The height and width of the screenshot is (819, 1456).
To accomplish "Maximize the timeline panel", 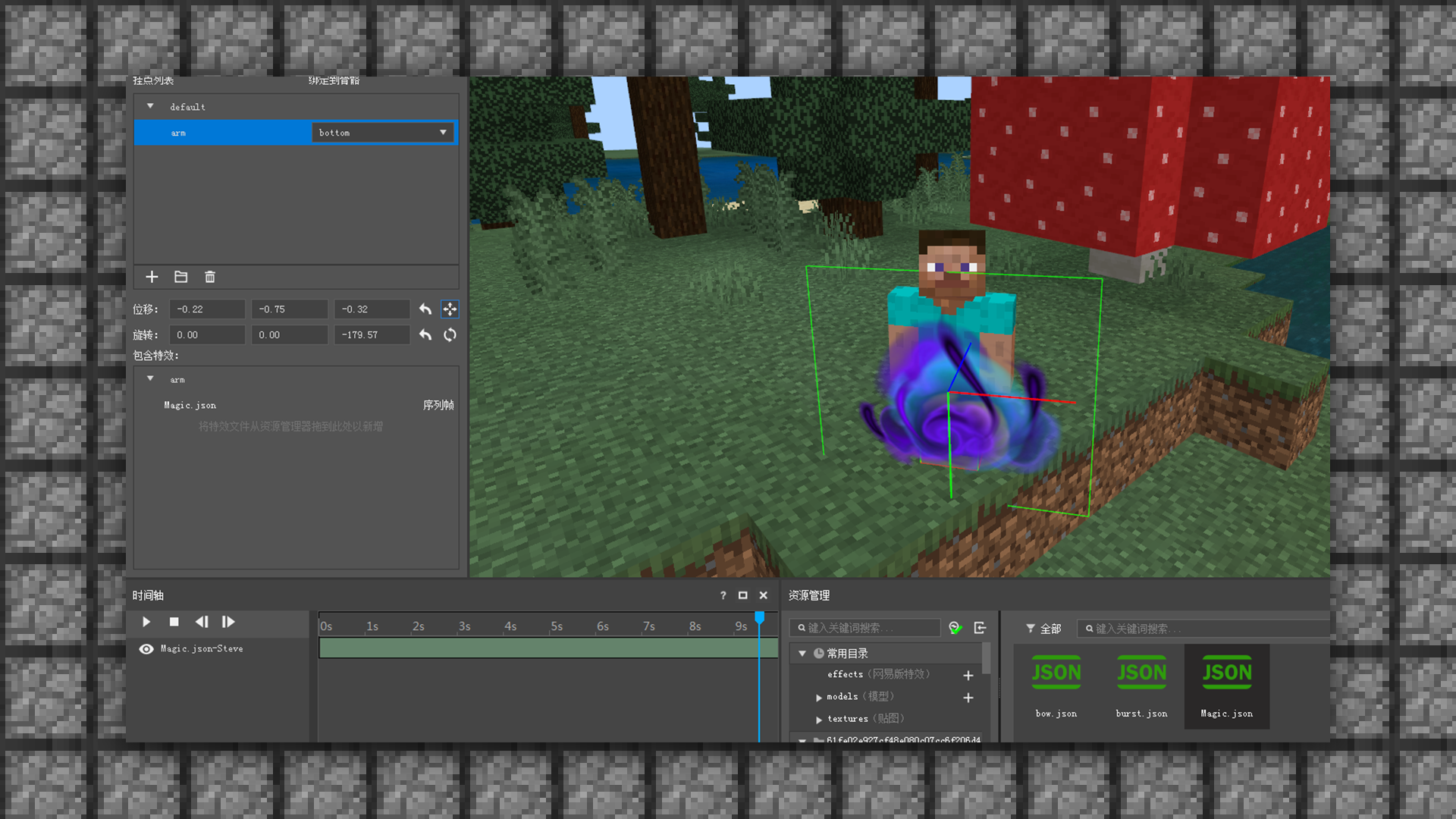I will [x=743, y=596].
